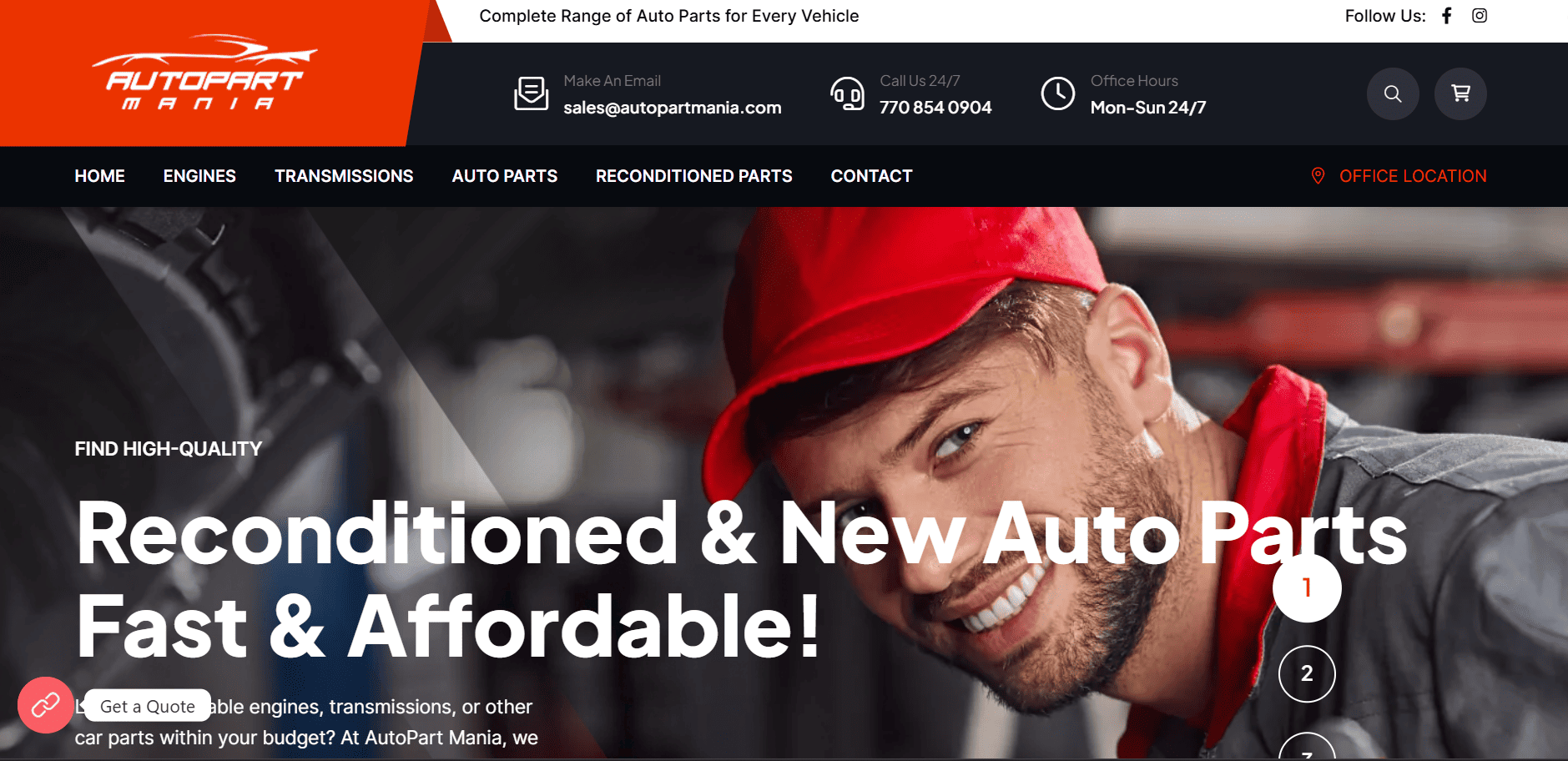Click the headset call icon
This screenshot has width=1568, height=761.
(x=847, y=93)
